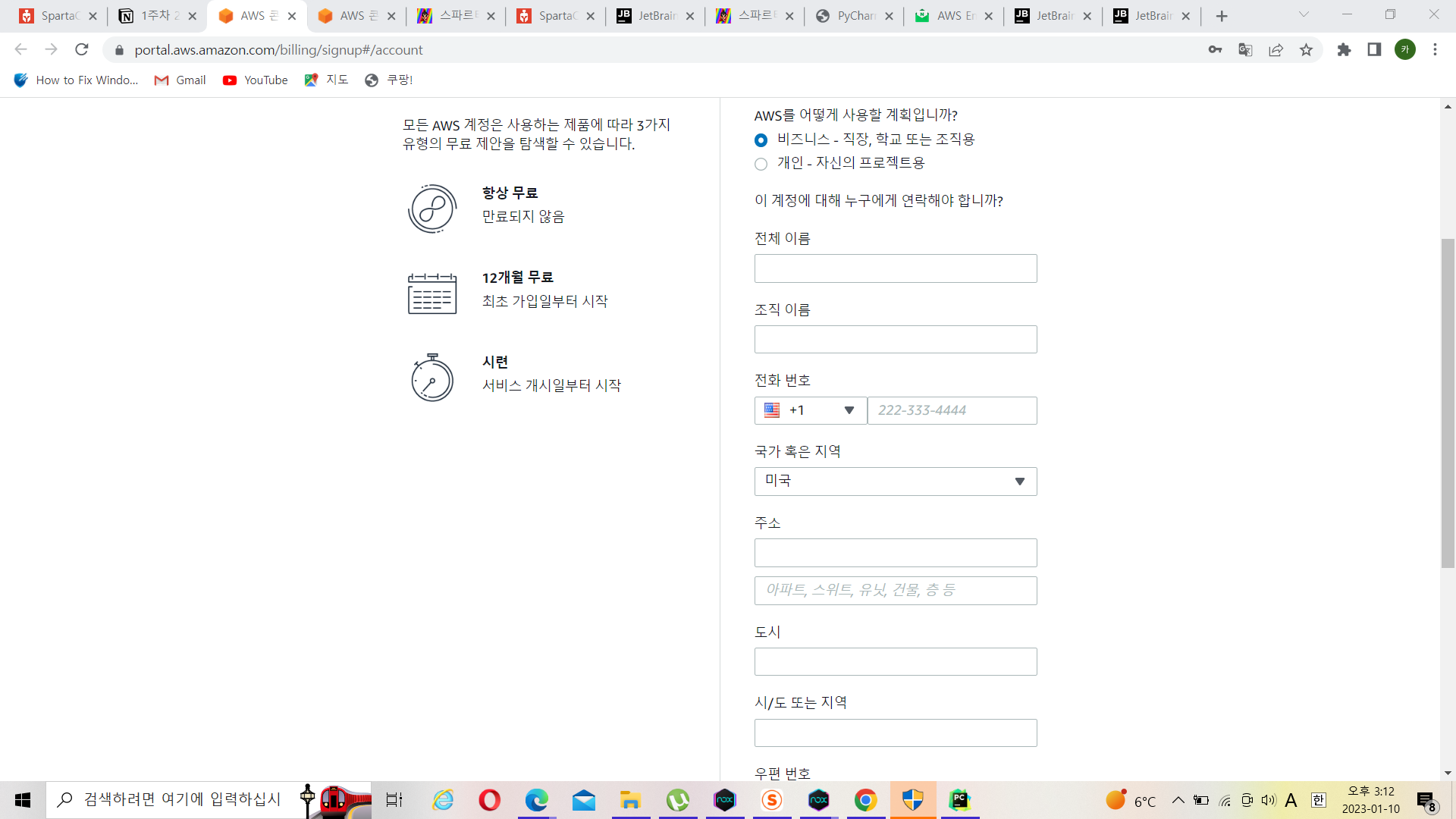Open the How to Fix Windo... bookmark
The height and width of the screenshot is (819, 1456).
pyautogui.click(x=76, y=80)
